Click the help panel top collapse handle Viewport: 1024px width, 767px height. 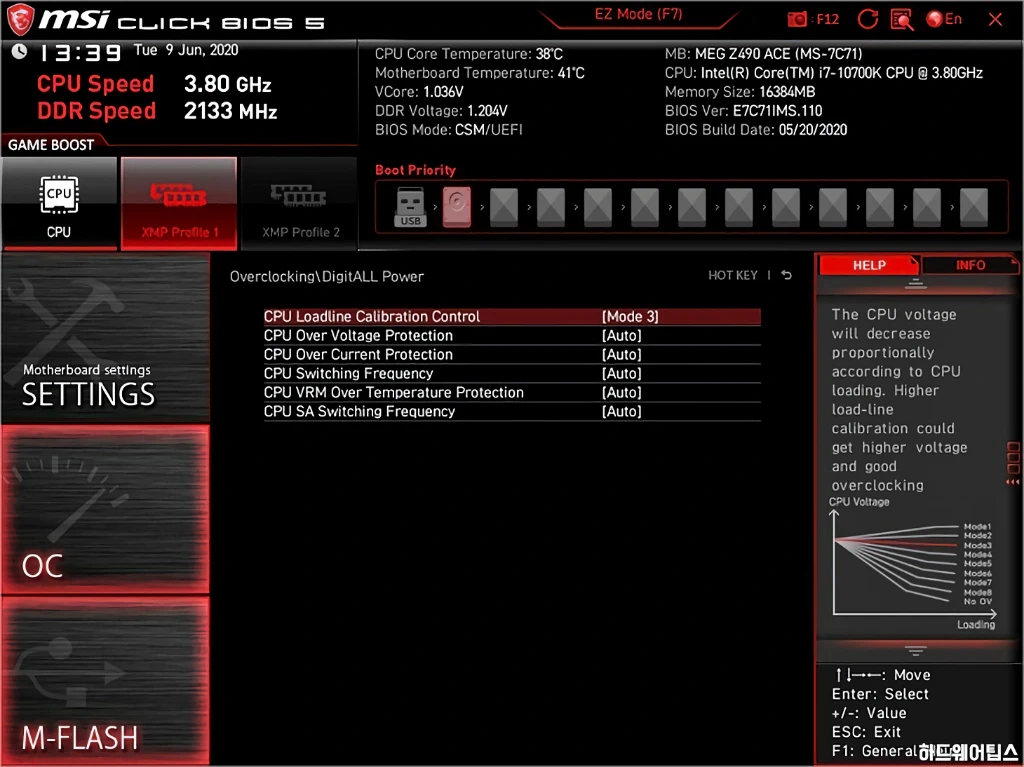coord(916,284)
